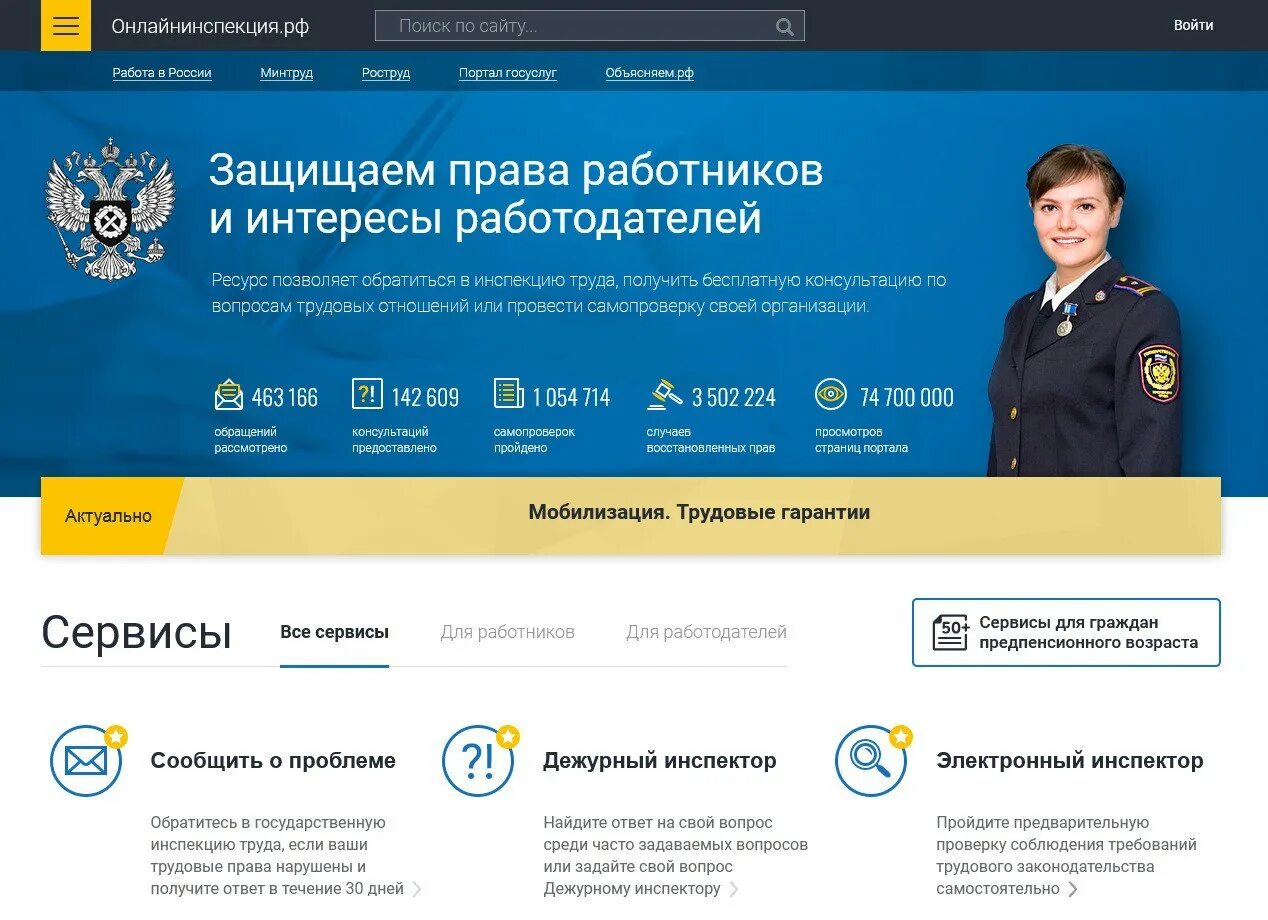This screenshot has width=1268, height=920.
Task: Click the question mark icon beside 142 609
Action: pos(367,394)
